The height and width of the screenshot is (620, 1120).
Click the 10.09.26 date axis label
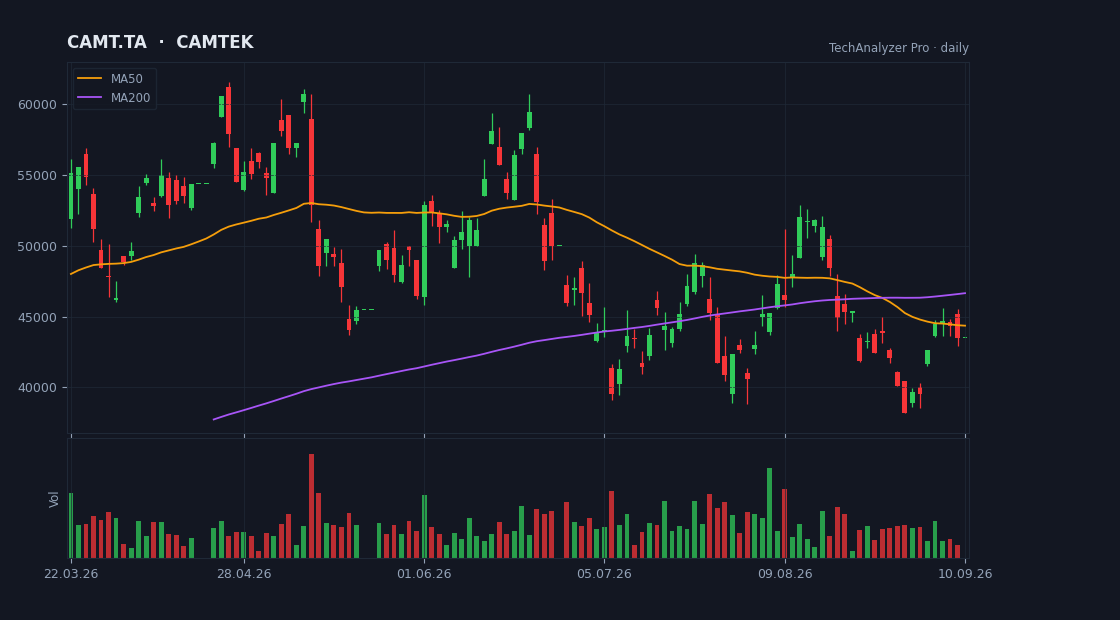(965, 574)
